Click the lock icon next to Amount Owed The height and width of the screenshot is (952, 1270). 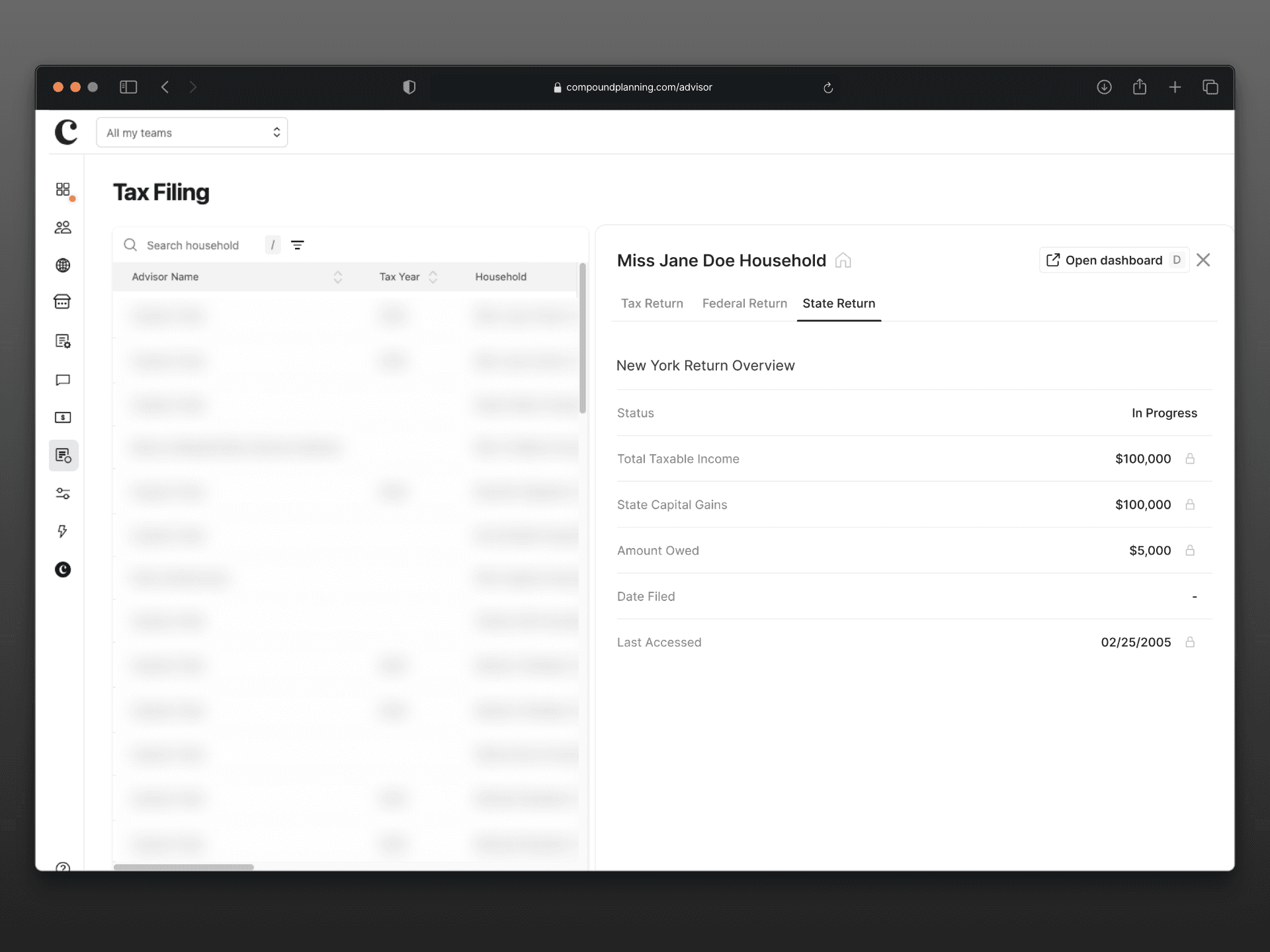[x=1190, y=550]
